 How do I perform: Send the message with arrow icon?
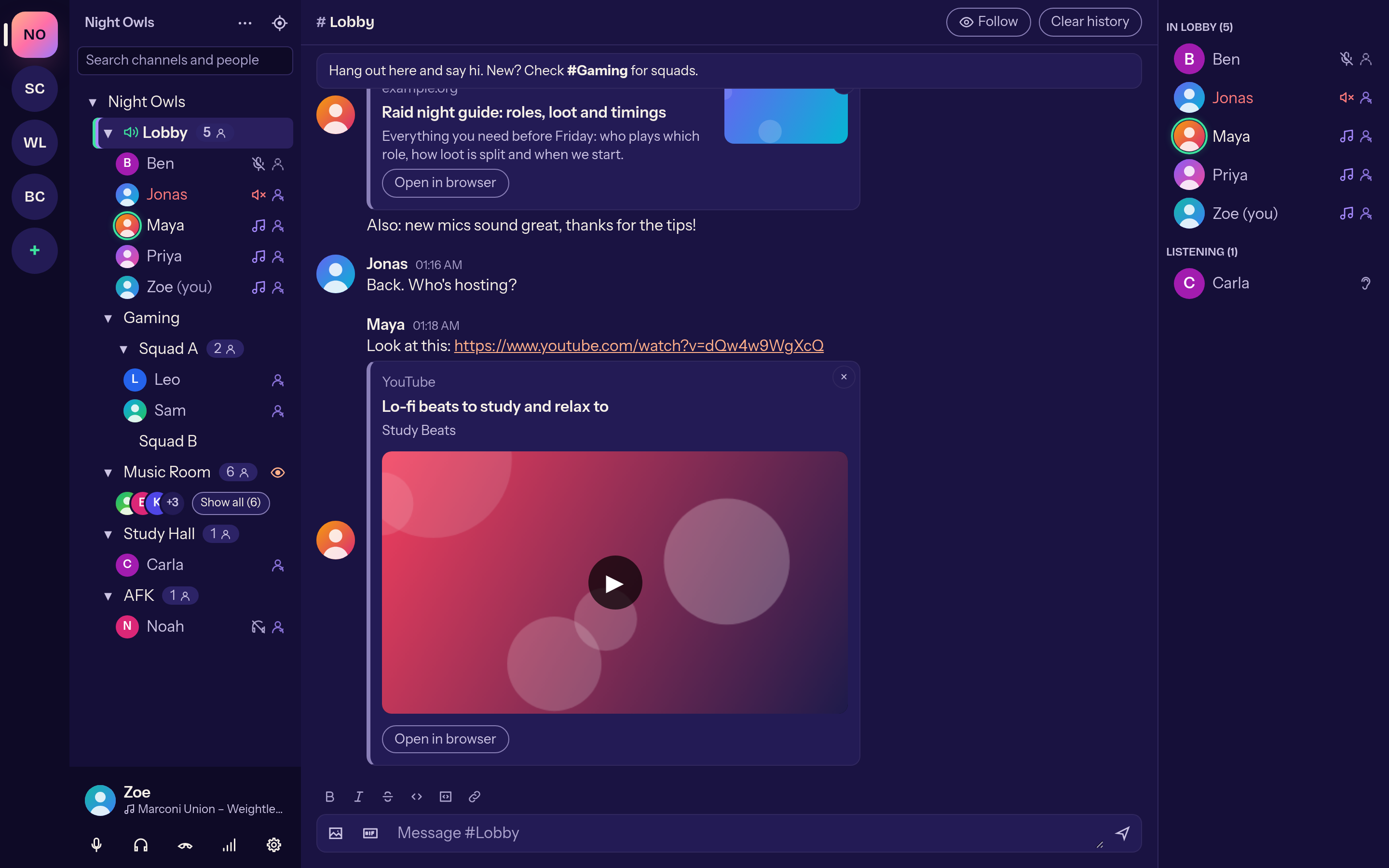click(x=1123, y=833)
